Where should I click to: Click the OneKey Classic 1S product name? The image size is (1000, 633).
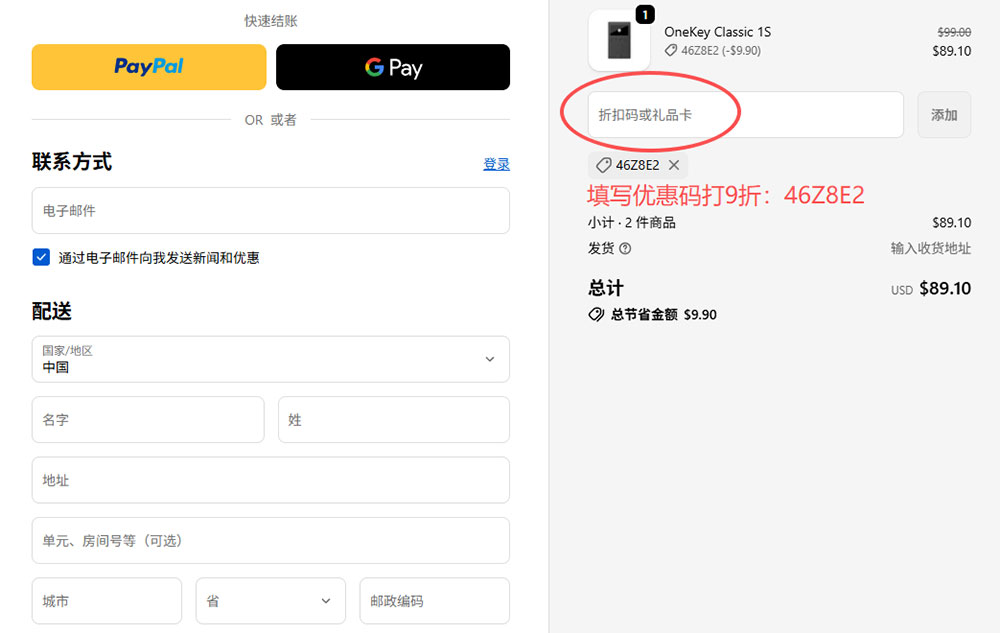click(x=717, y=32)
